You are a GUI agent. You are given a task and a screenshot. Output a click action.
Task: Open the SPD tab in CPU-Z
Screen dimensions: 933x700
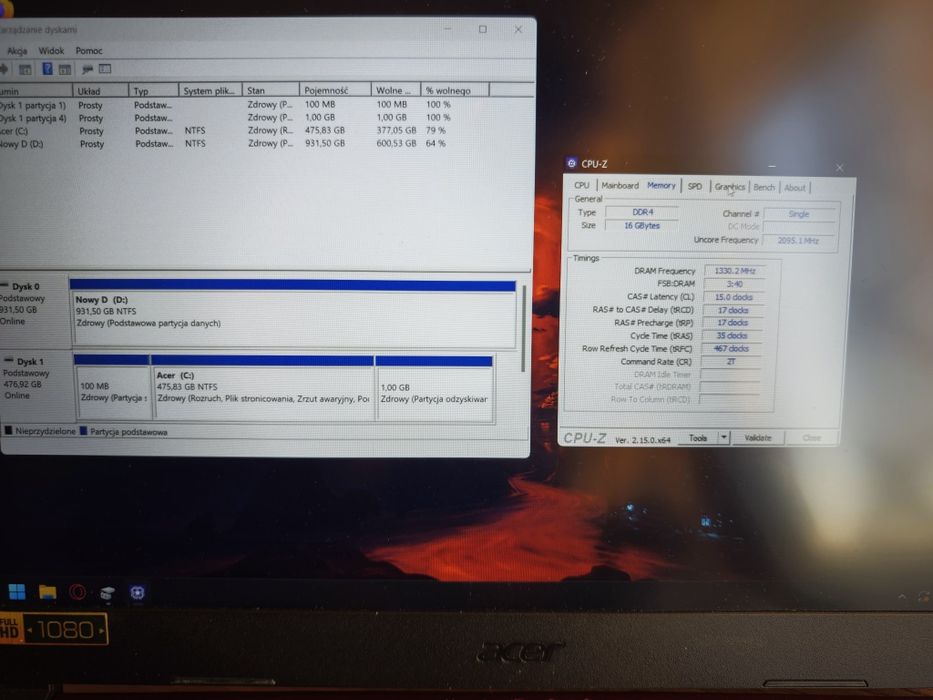[695, 186]
